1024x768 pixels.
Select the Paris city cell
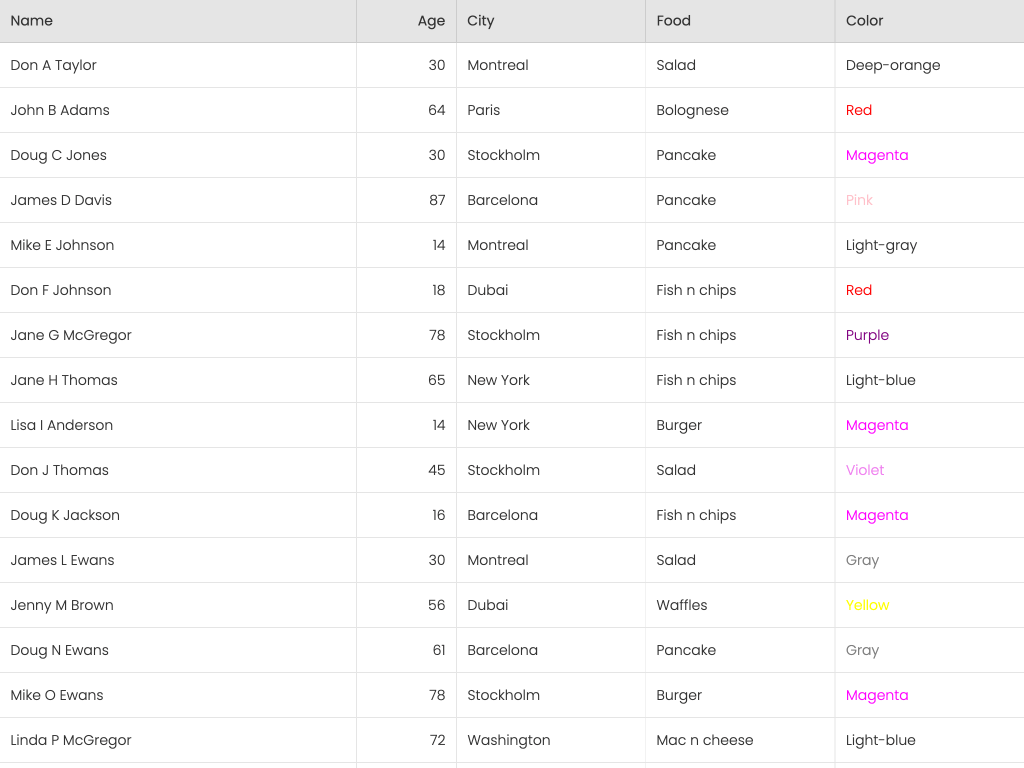(484, 110)
